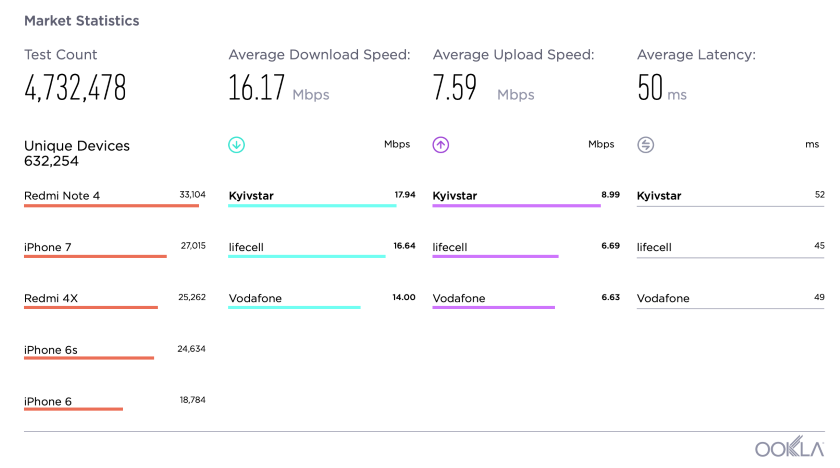Select the Redmi Note 4 device bar
840x468 pixels.
[111, 206]
